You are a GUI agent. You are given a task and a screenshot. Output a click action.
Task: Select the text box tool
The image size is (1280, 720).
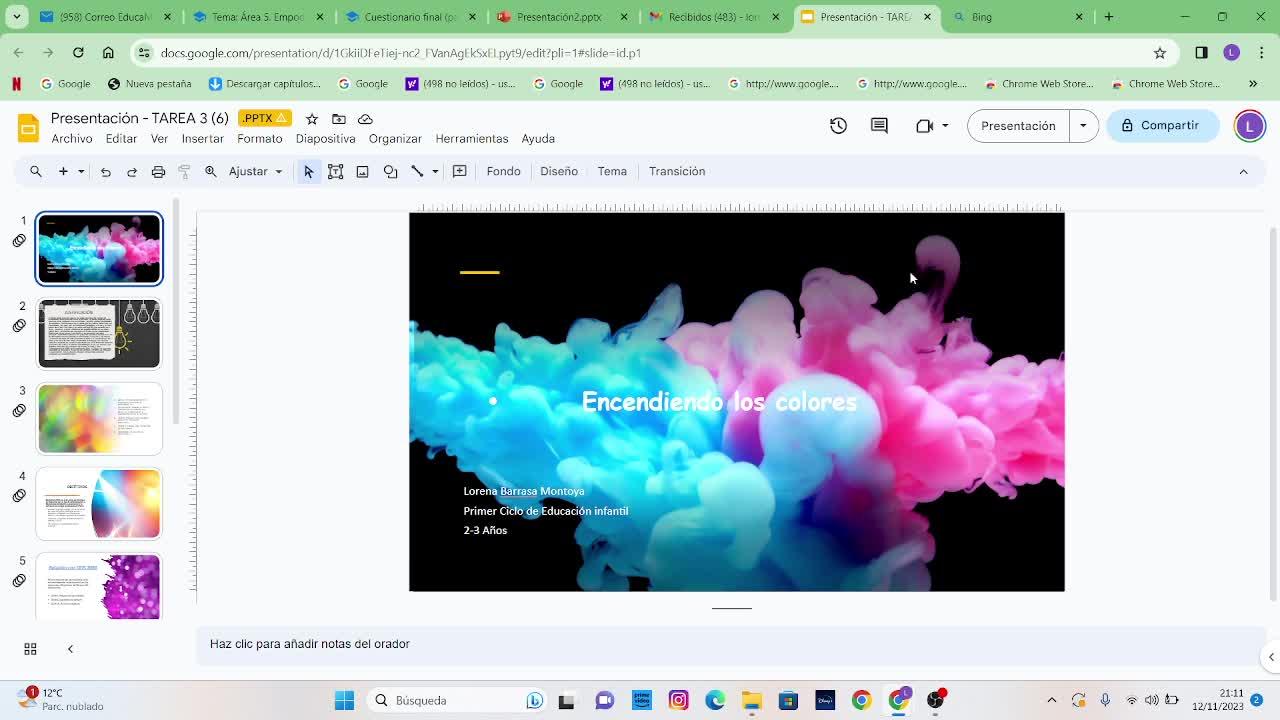coord(336,172)
